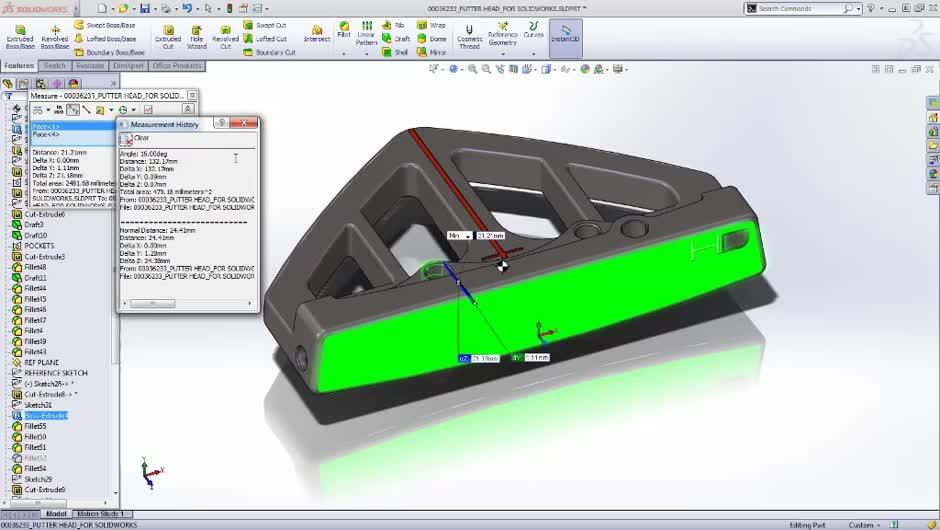The height and width of the screenshot is (530, 940).
Task: Switch to the Sketch tab
Action: [x=54, y=66]
